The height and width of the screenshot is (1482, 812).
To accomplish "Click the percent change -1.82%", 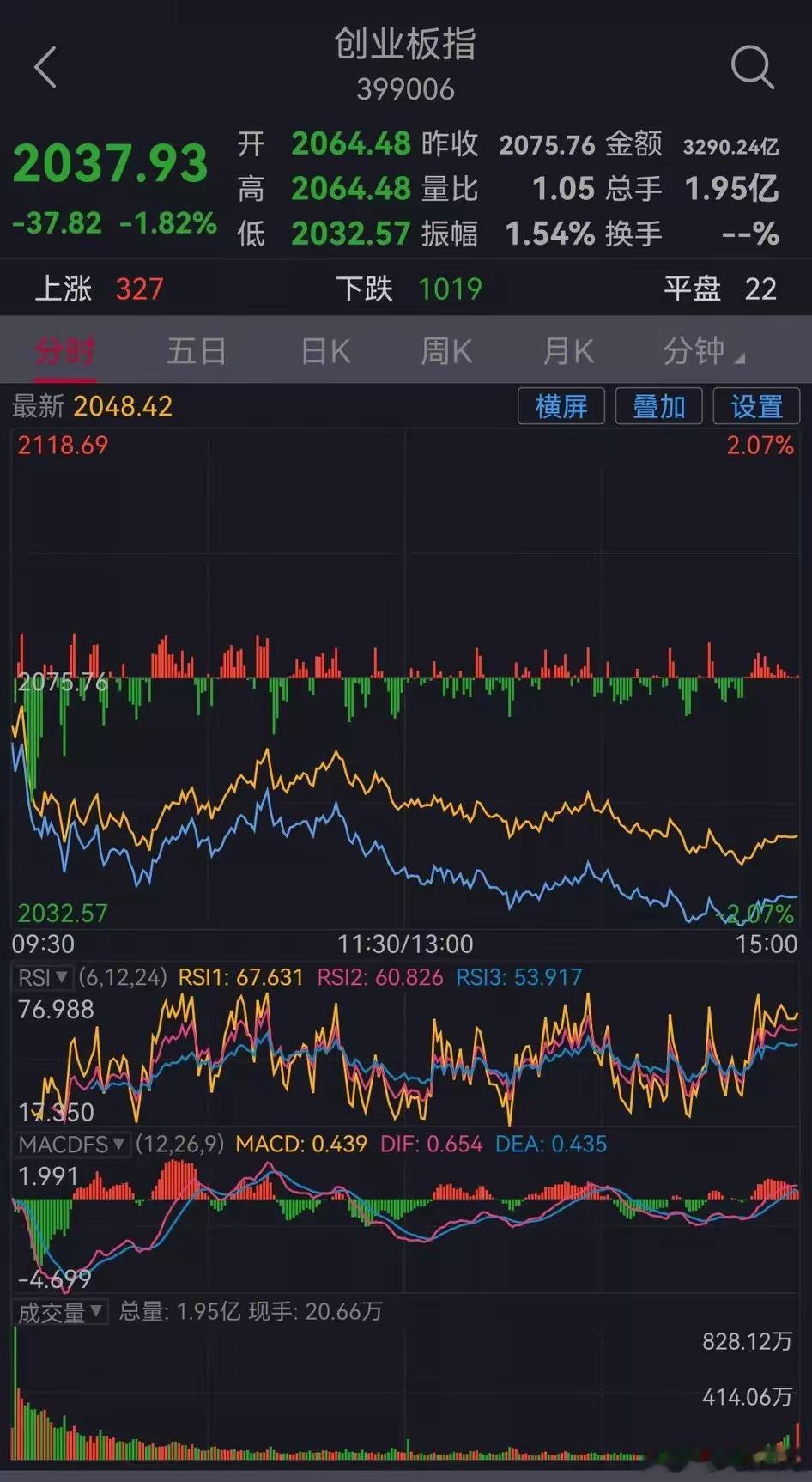I will click(168, 223).
